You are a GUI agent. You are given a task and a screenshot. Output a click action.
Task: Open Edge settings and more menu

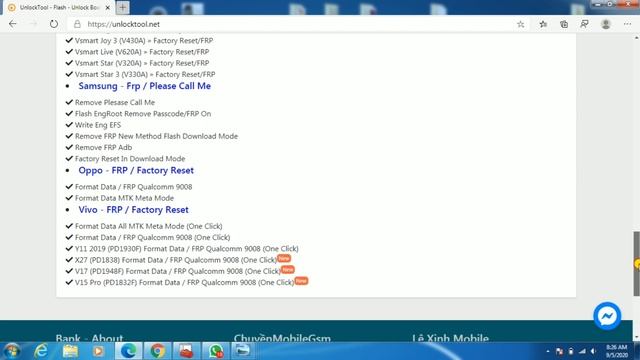tap(627, 24)
